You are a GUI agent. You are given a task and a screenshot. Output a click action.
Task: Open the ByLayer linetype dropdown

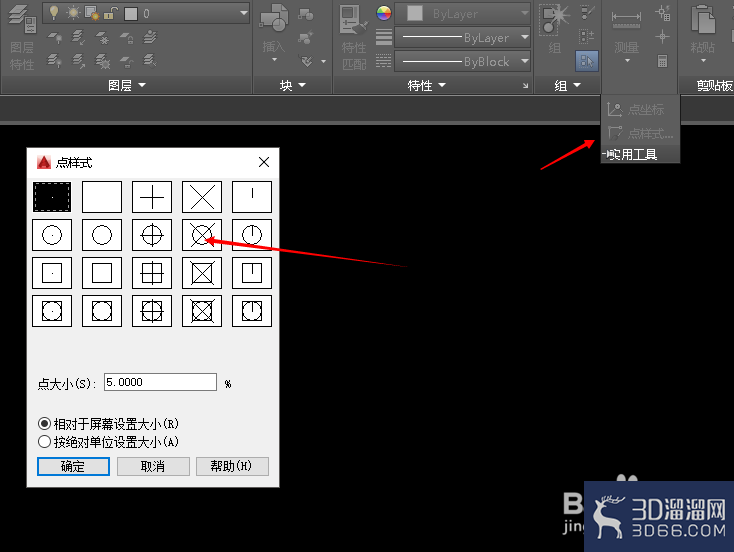[462, 37]
